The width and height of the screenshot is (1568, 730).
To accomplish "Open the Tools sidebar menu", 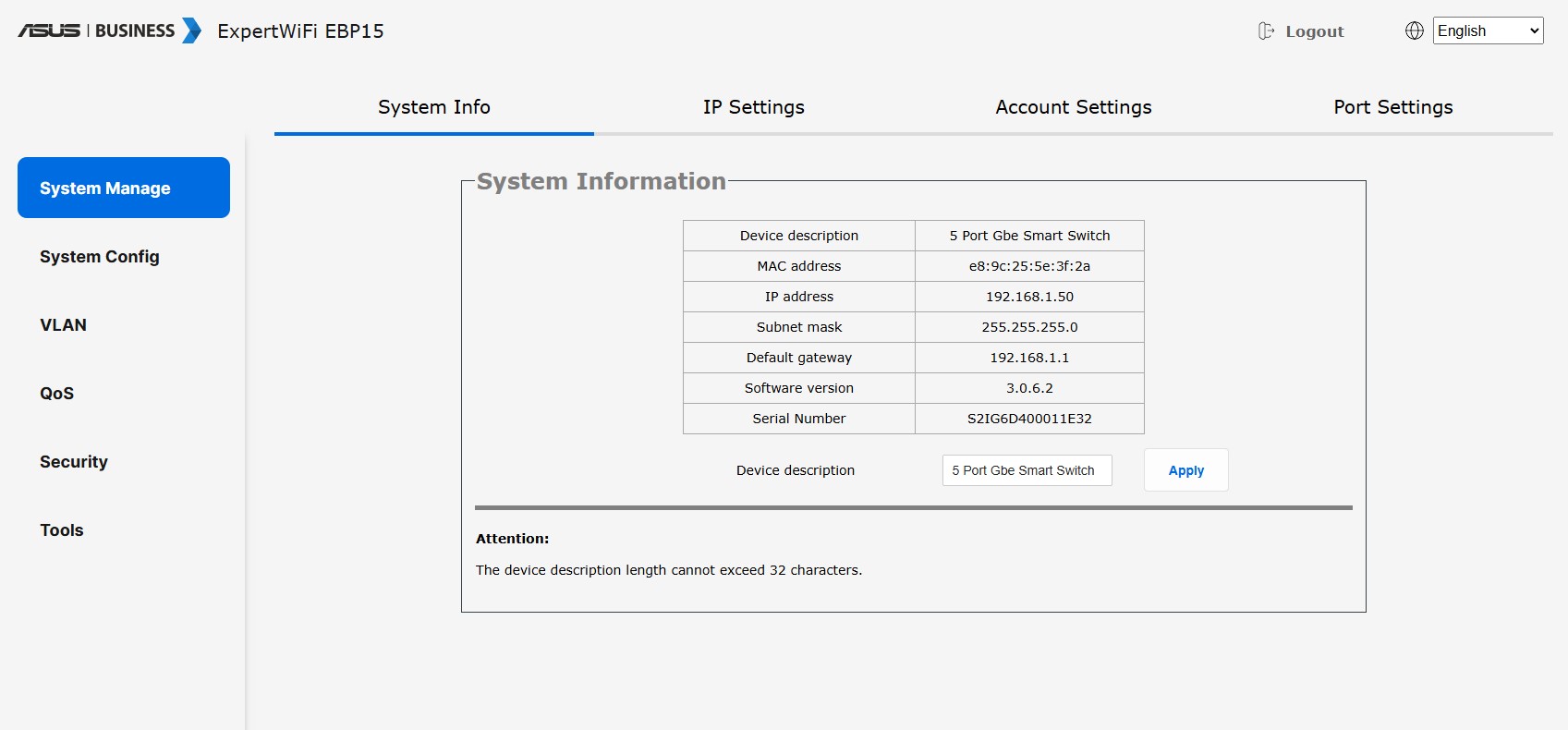I will [62, 530].
